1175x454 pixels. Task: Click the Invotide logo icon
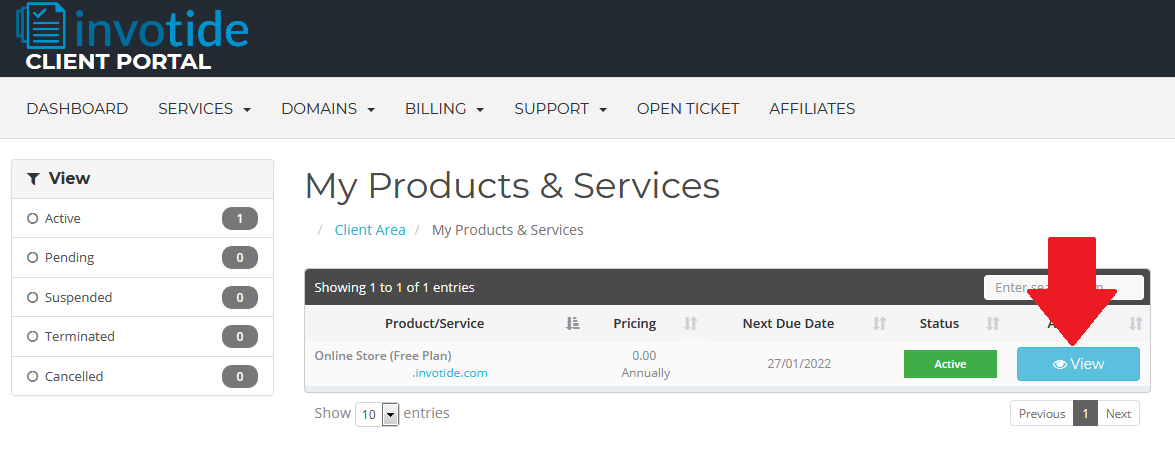coord(40,27)
